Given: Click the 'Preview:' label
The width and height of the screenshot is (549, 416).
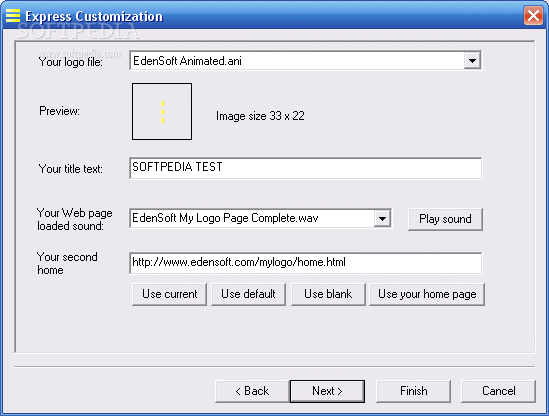Looking at the screenshot, I should [x=59, y=111].
